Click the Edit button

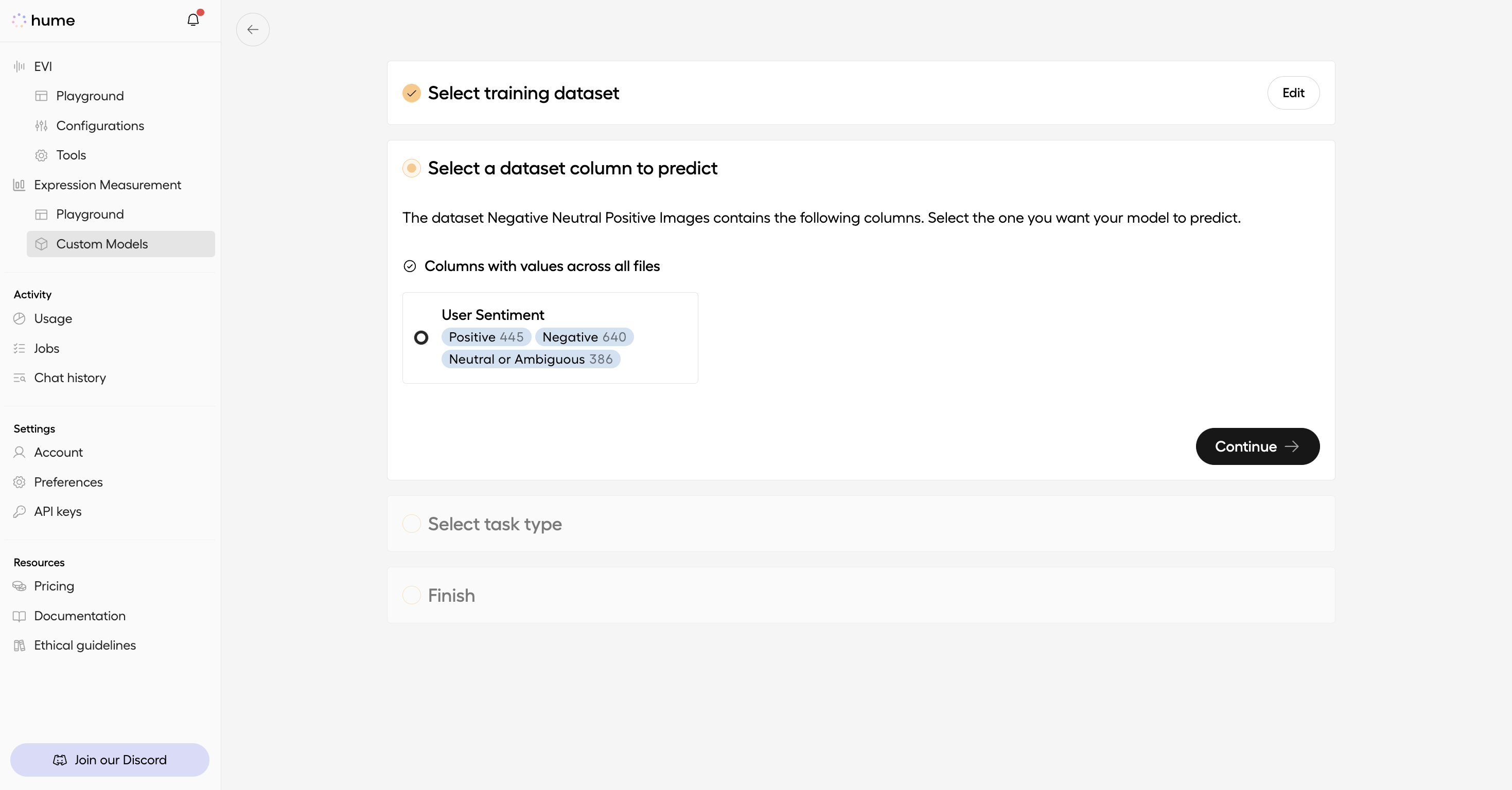coord(1294,93)
